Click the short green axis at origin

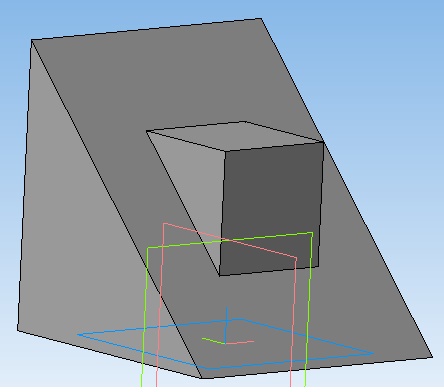213,341
